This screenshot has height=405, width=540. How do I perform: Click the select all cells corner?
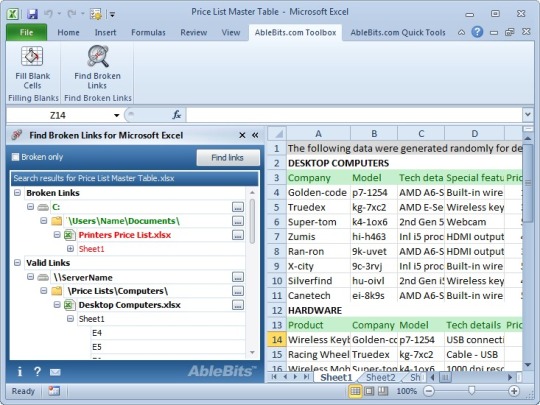coord(277,134)
